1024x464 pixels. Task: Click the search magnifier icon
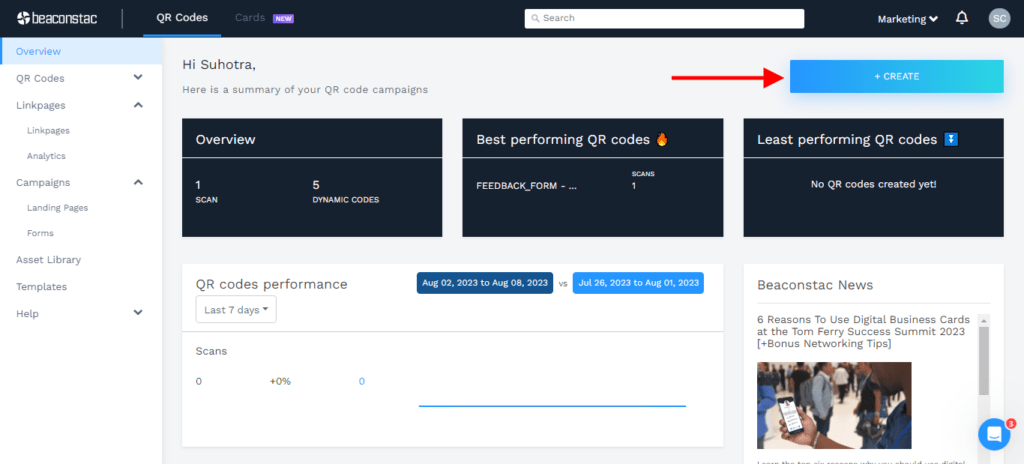(x=536, y=18)
